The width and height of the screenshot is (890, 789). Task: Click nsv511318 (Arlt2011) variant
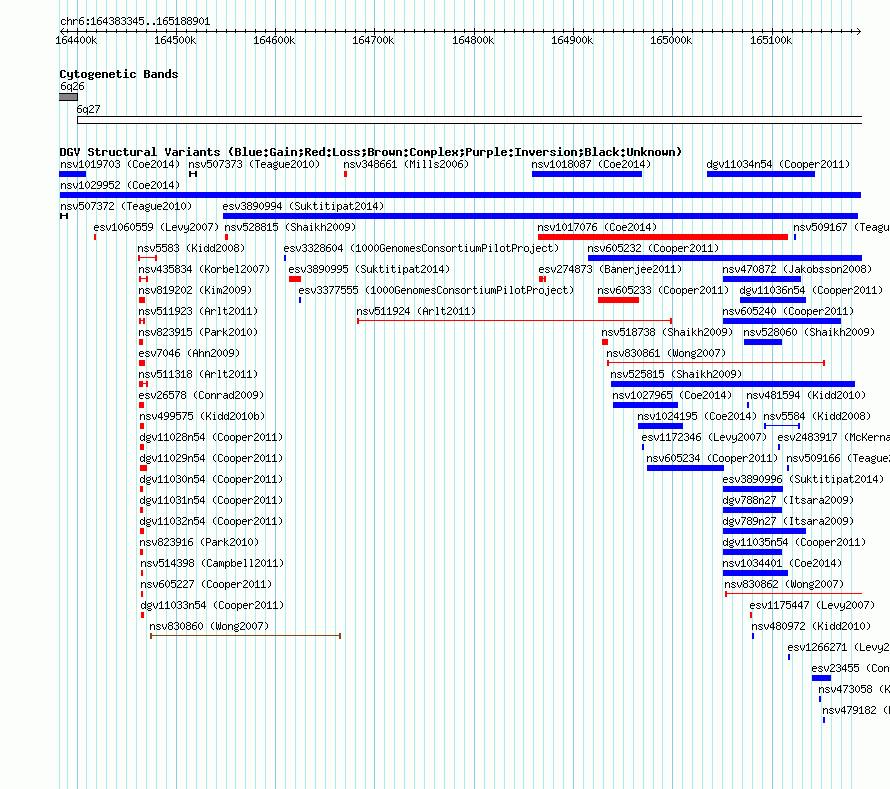pos(198,374)
